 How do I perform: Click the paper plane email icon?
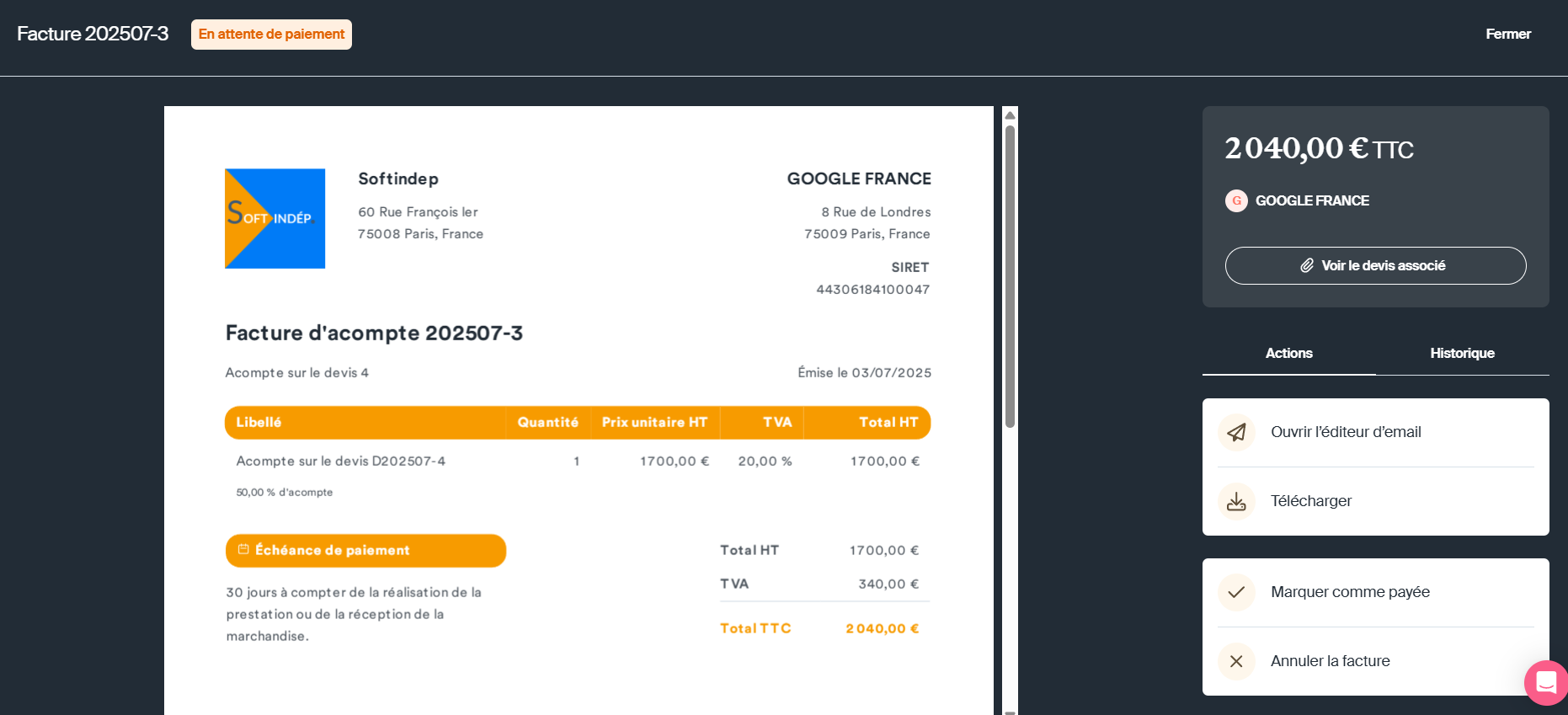[x=1236, y=432]
